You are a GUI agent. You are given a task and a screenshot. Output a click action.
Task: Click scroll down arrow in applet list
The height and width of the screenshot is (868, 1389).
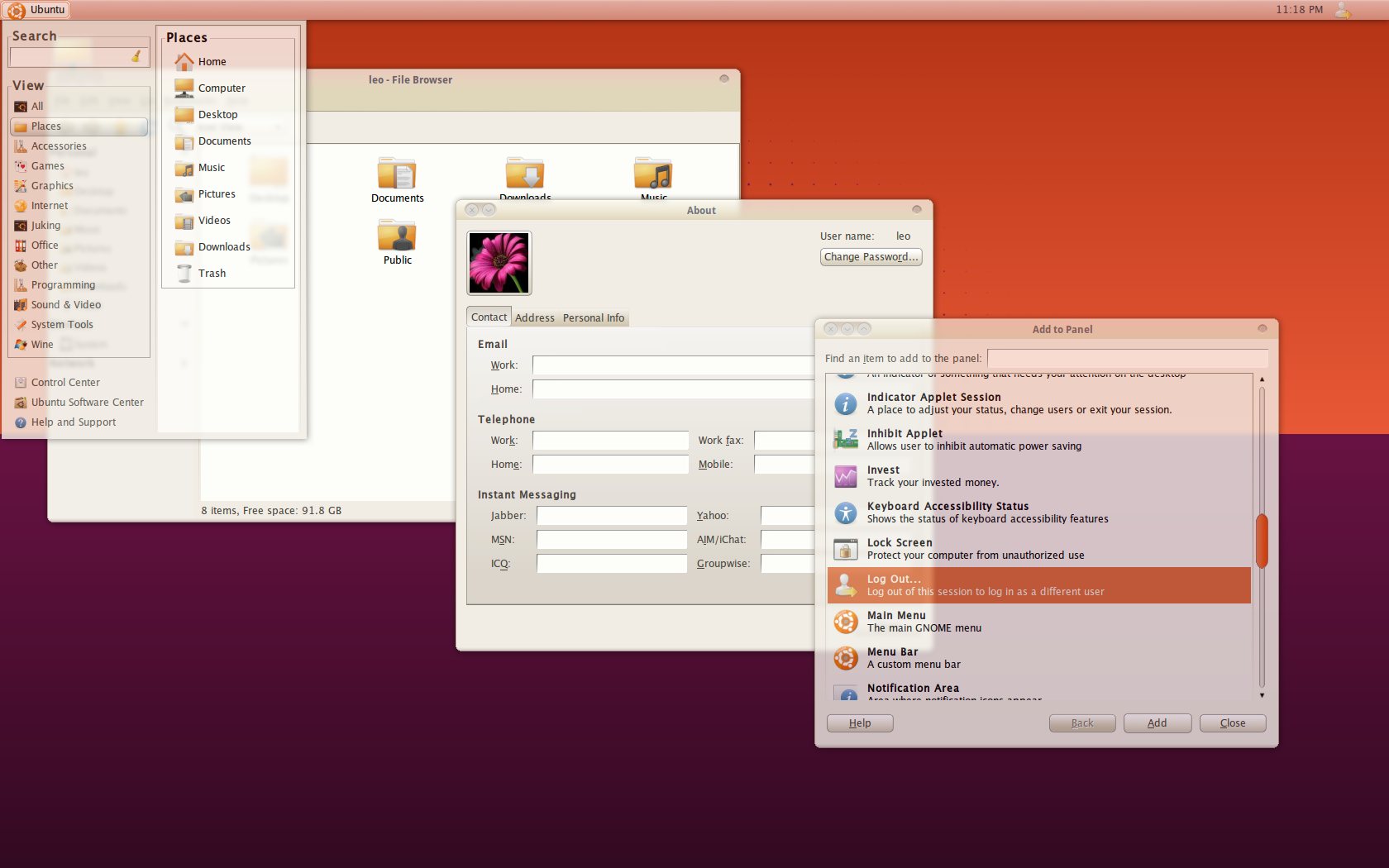pyautogui.click(x=1262, y=695)
